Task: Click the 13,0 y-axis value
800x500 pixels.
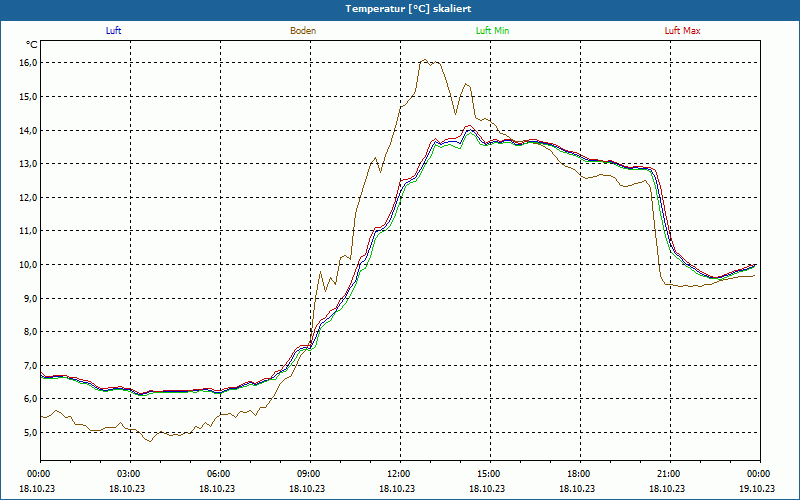Action: click(x=28, y=164)
